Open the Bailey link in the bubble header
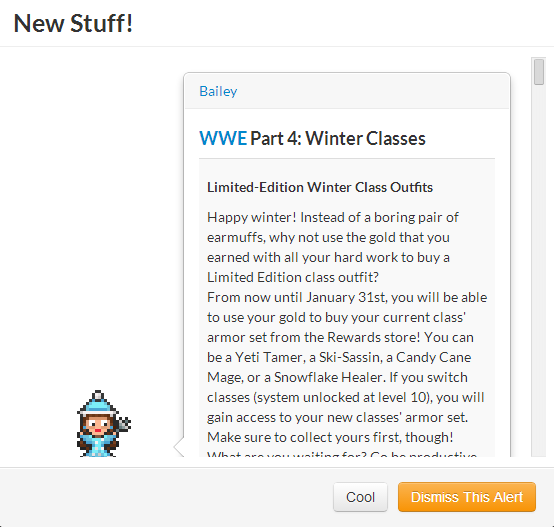Viewport: 554px width, 528px height. click(218, 91)
